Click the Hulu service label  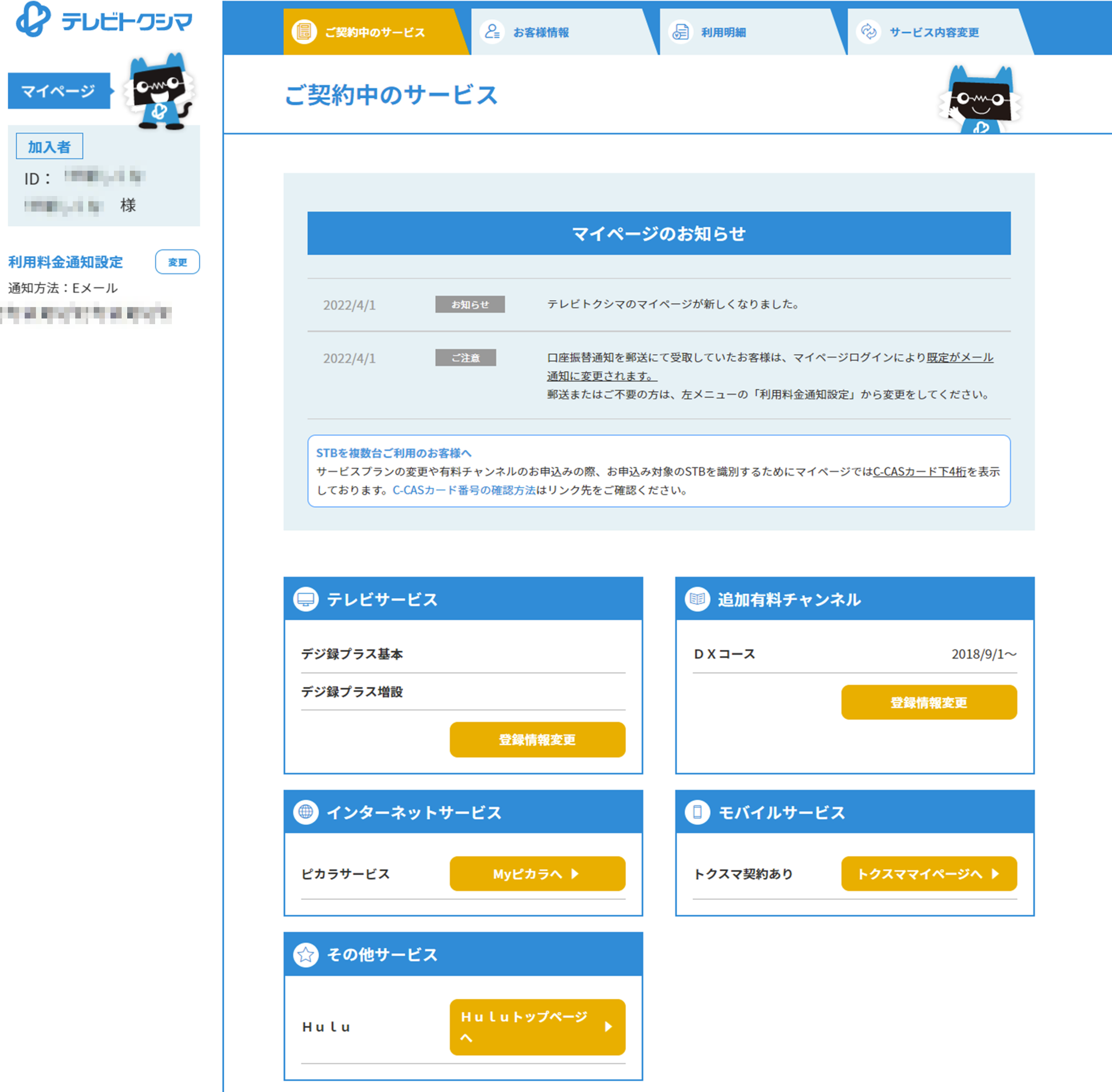(x=326, y=1027)
